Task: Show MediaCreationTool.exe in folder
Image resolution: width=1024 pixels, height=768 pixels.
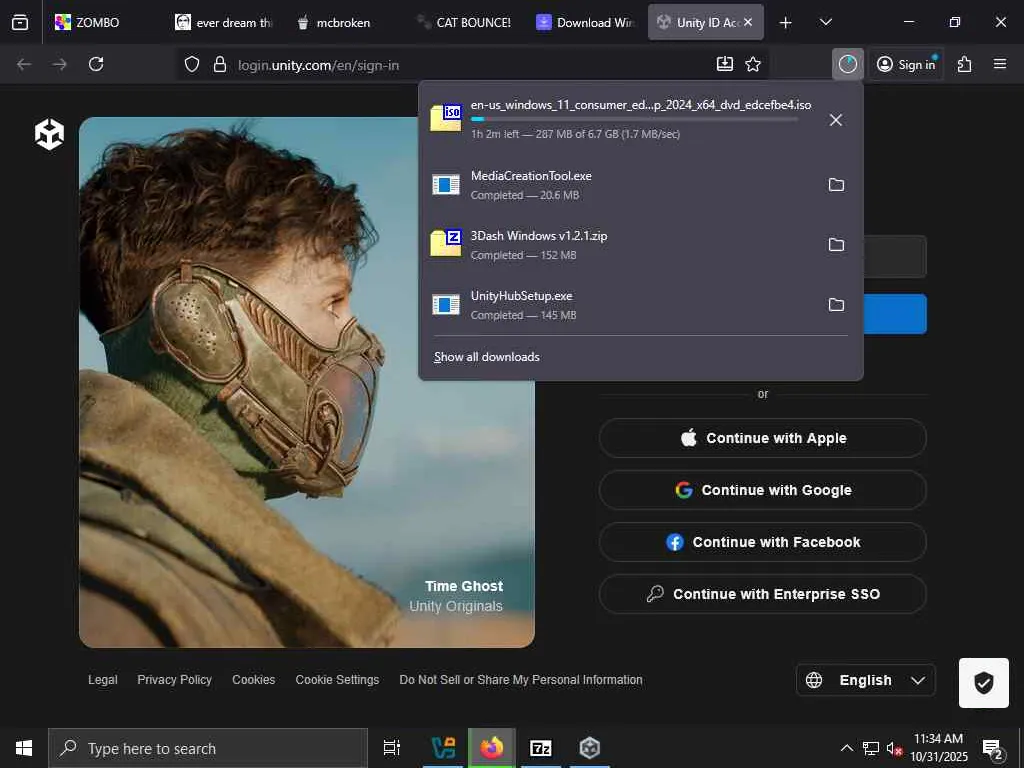Action: [836, 185]
